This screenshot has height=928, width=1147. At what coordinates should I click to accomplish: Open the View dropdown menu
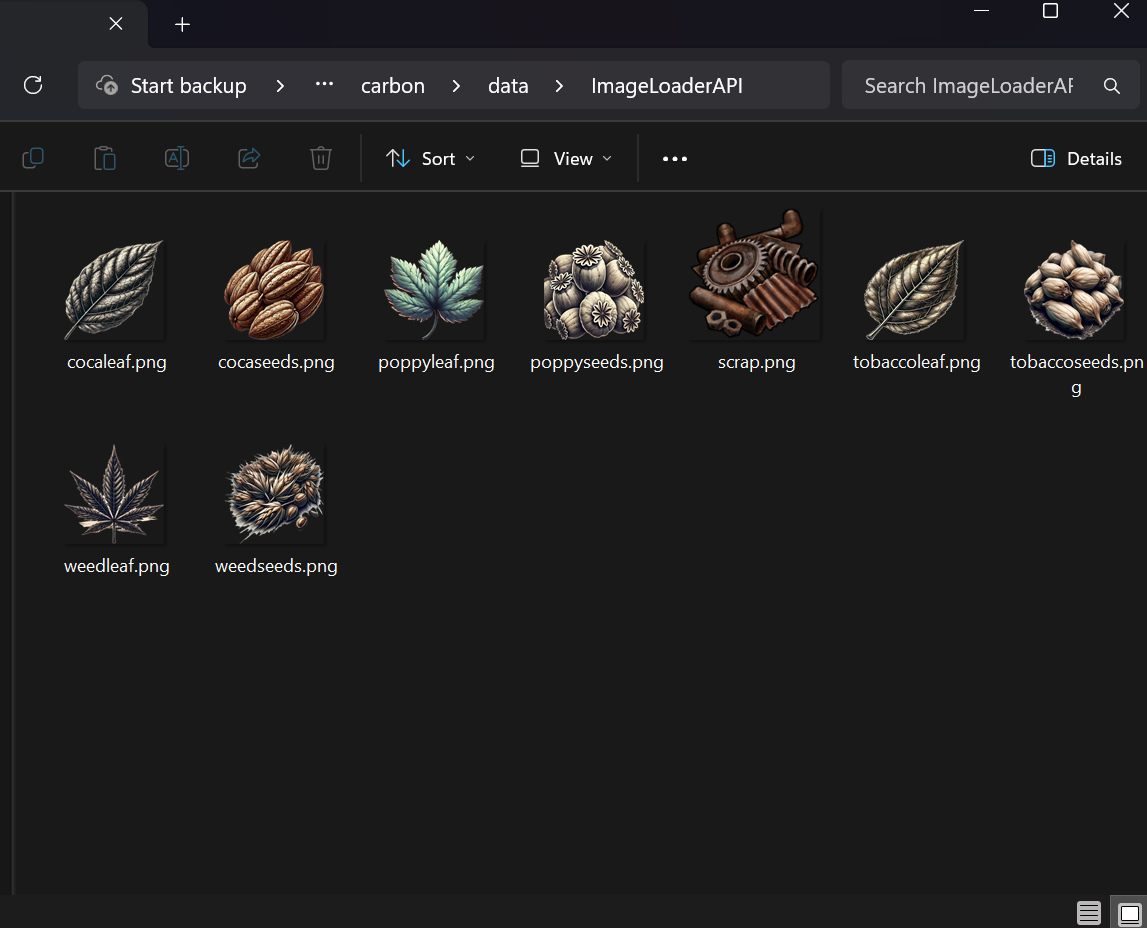[566, 158]
